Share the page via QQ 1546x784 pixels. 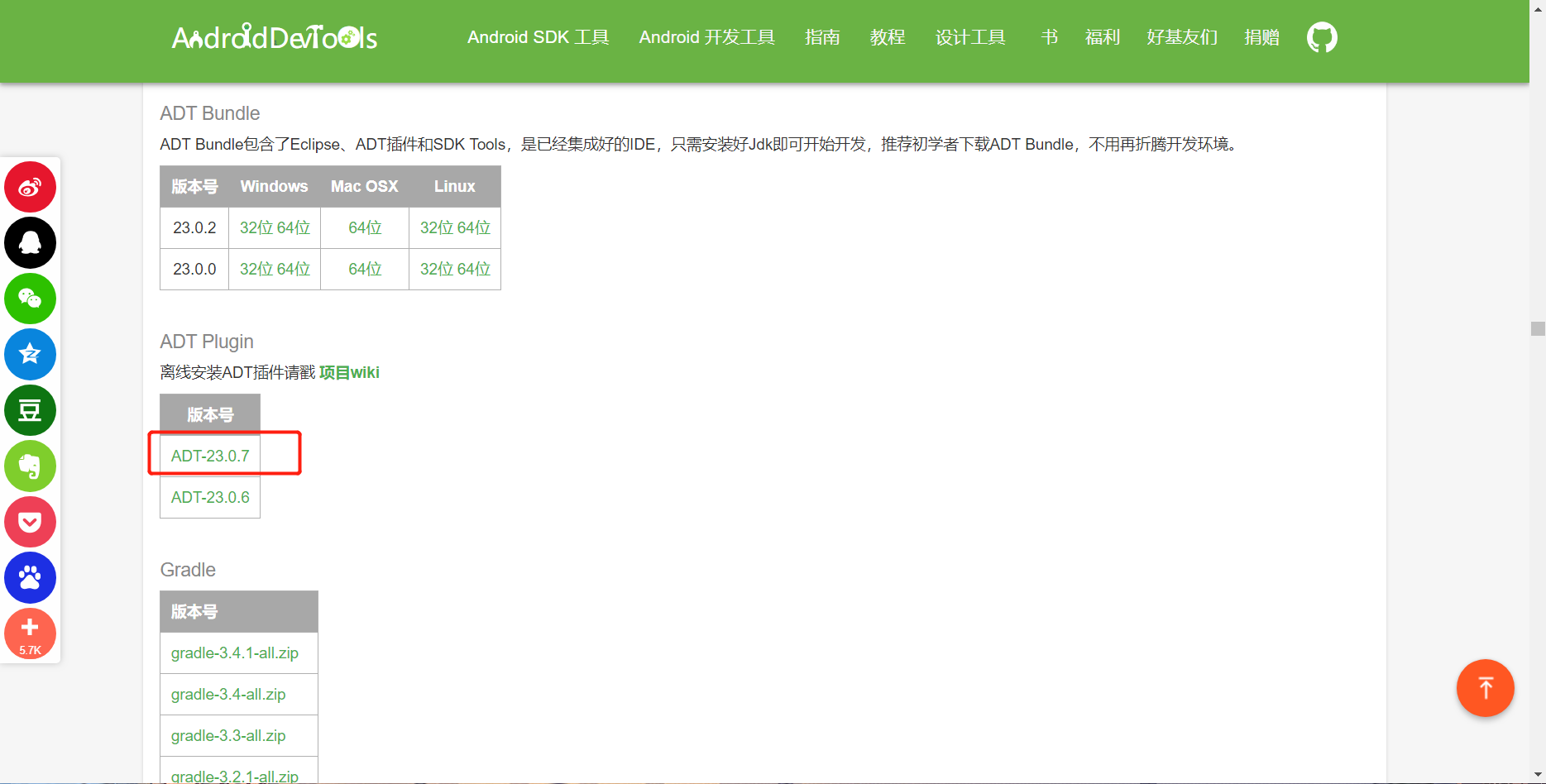pos(30,242)
